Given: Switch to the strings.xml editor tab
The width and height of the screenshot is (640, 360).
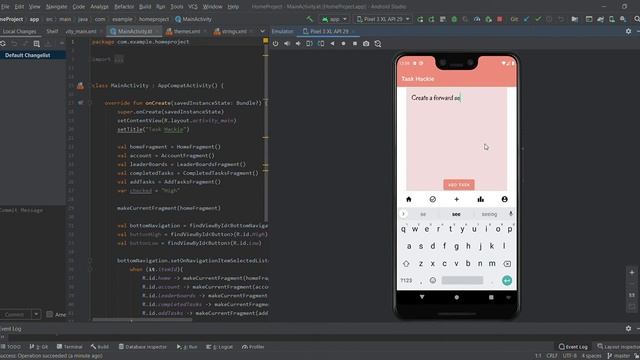Looking at the screenshot, I should point(234,31).
